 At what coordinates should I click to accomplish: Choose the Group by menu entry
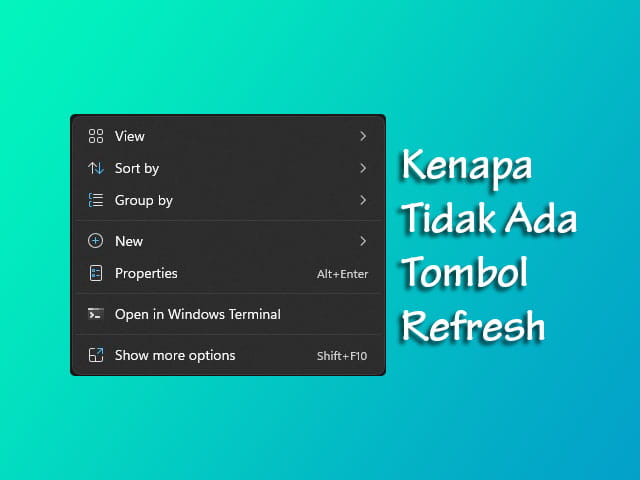(x=228, y=200)
